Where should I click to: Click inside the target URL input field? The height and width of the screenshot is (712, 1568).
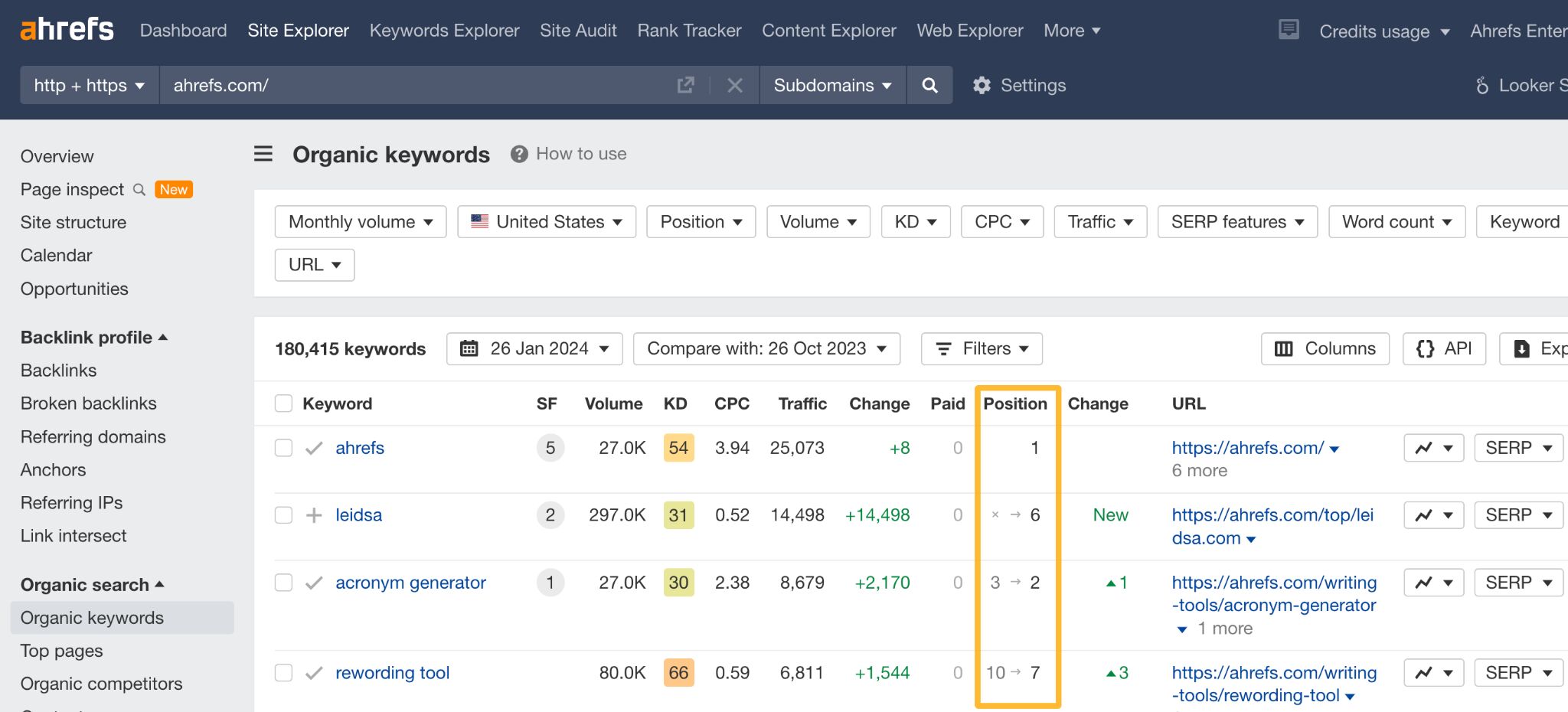(383, 85)
